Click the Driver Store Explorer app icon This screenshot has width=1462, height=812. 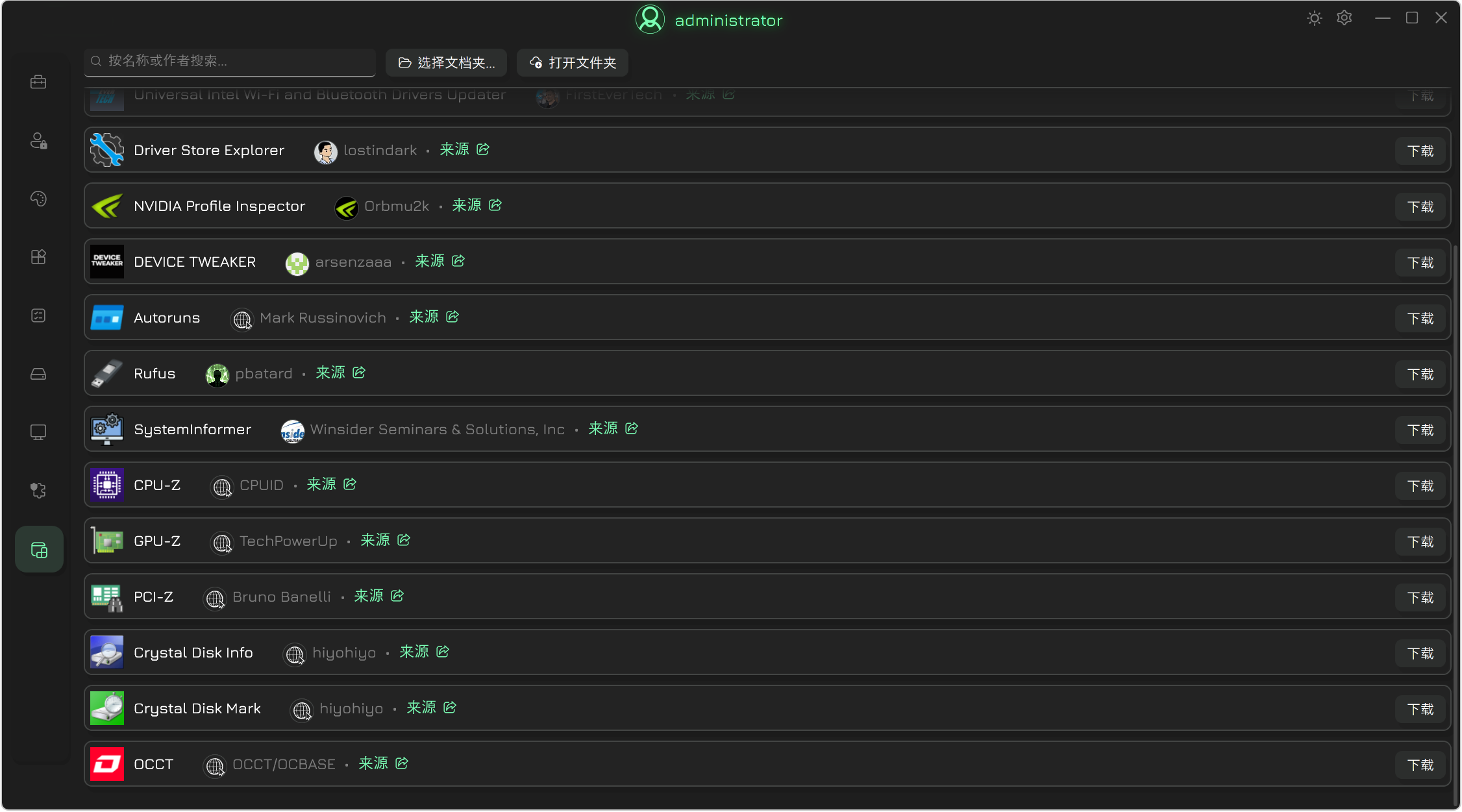tap(107, 150)
